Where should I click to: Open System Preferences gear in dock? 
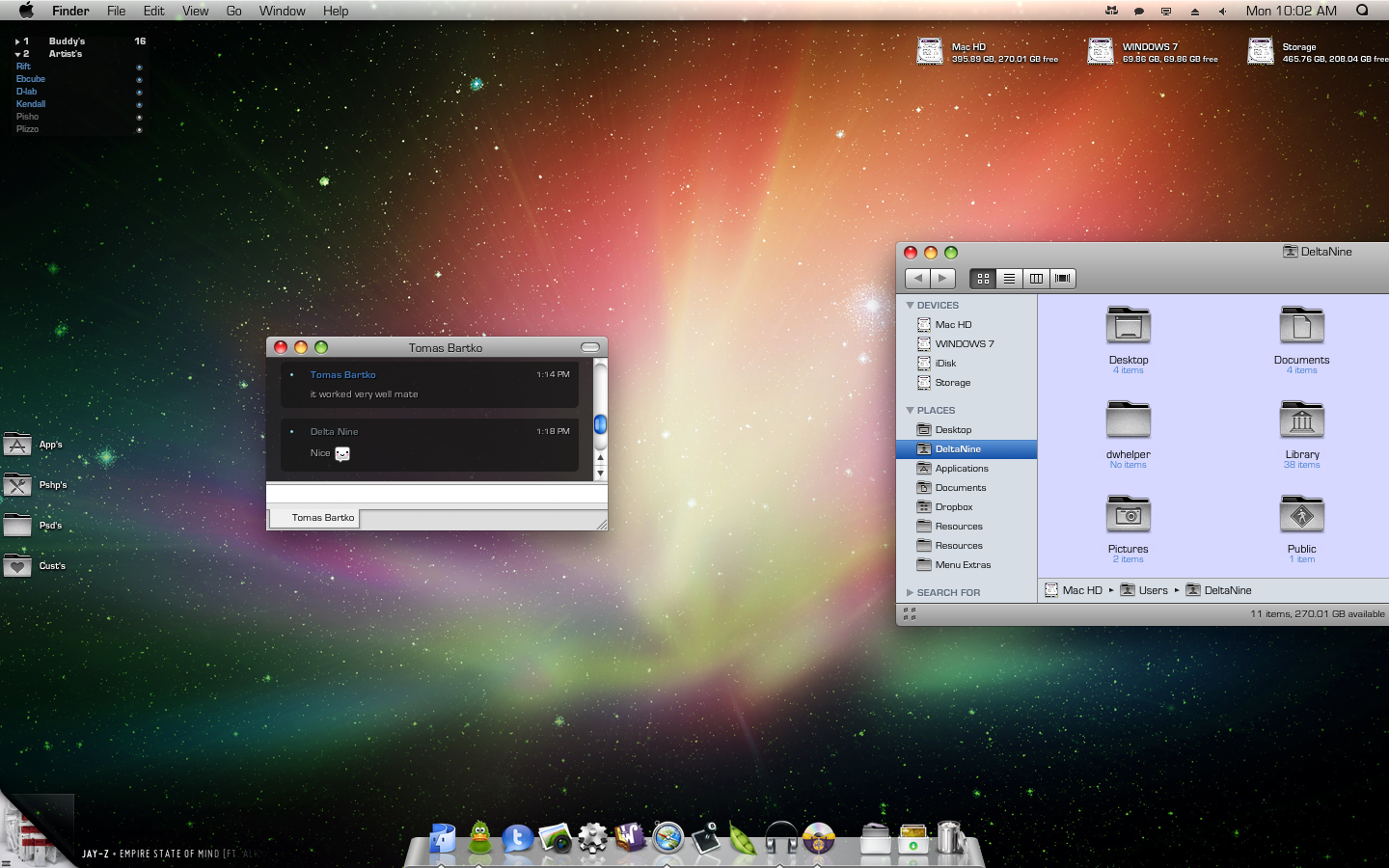592,837
